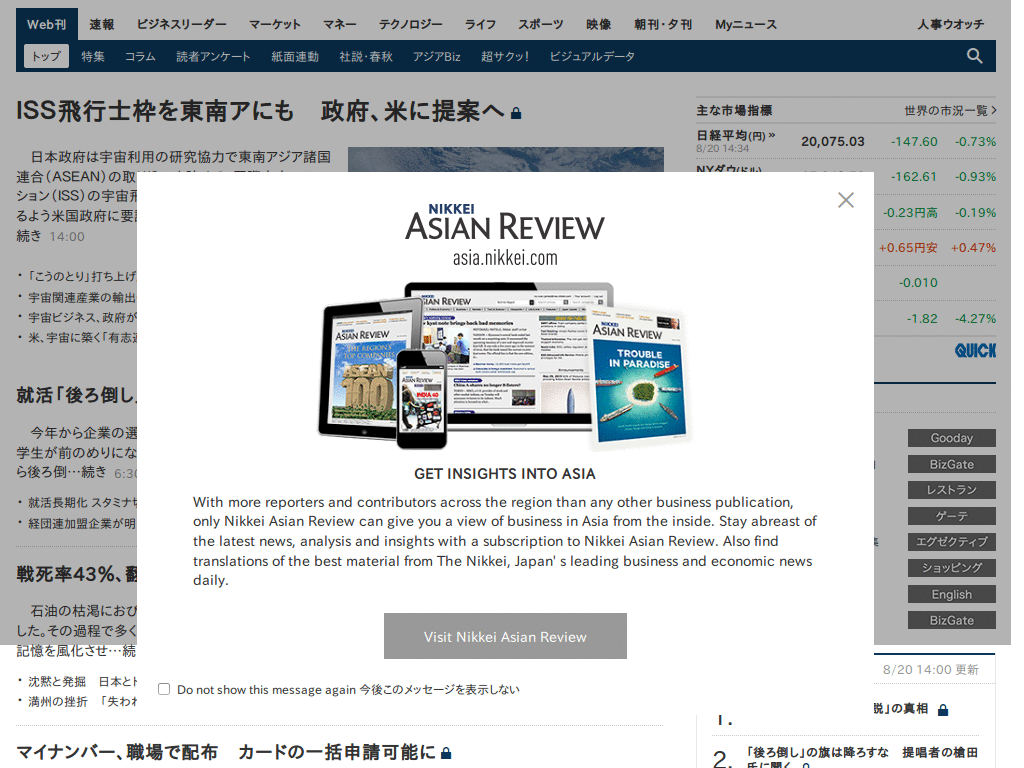The height and width of the screenshot is (768, 1024).
Task: Open the search magnifier icon
Action: tap(974, 56)
